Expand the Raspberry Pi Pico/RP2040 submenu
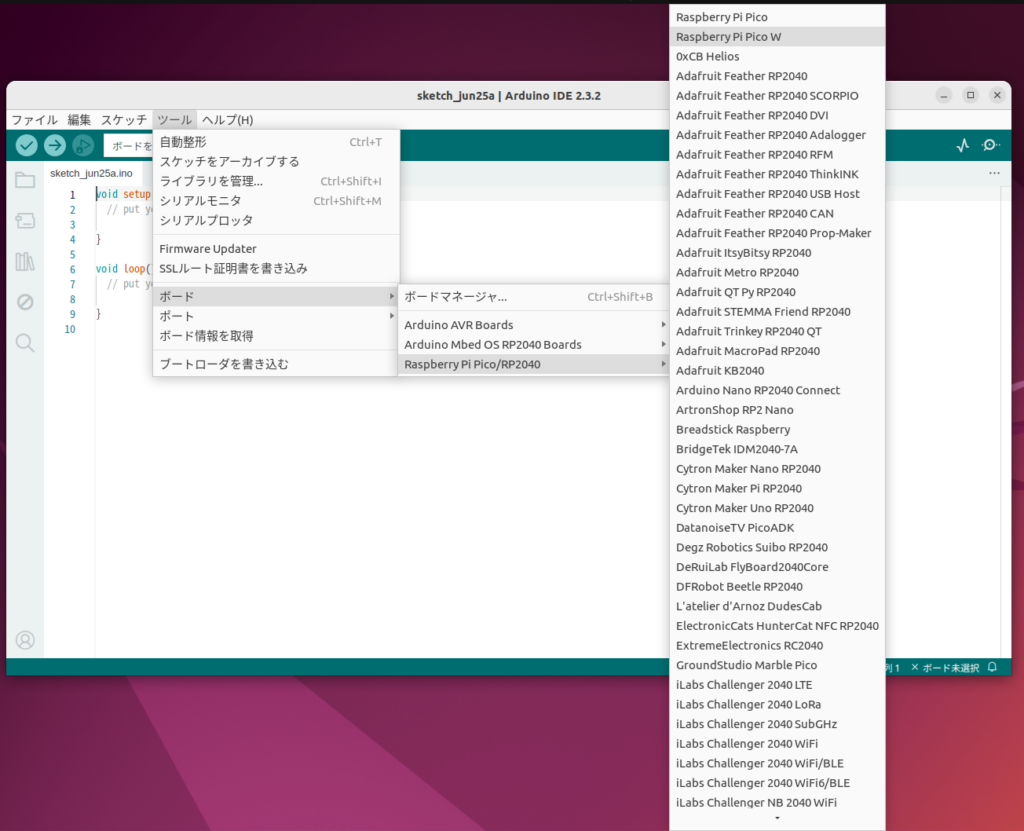 (534, 364)
